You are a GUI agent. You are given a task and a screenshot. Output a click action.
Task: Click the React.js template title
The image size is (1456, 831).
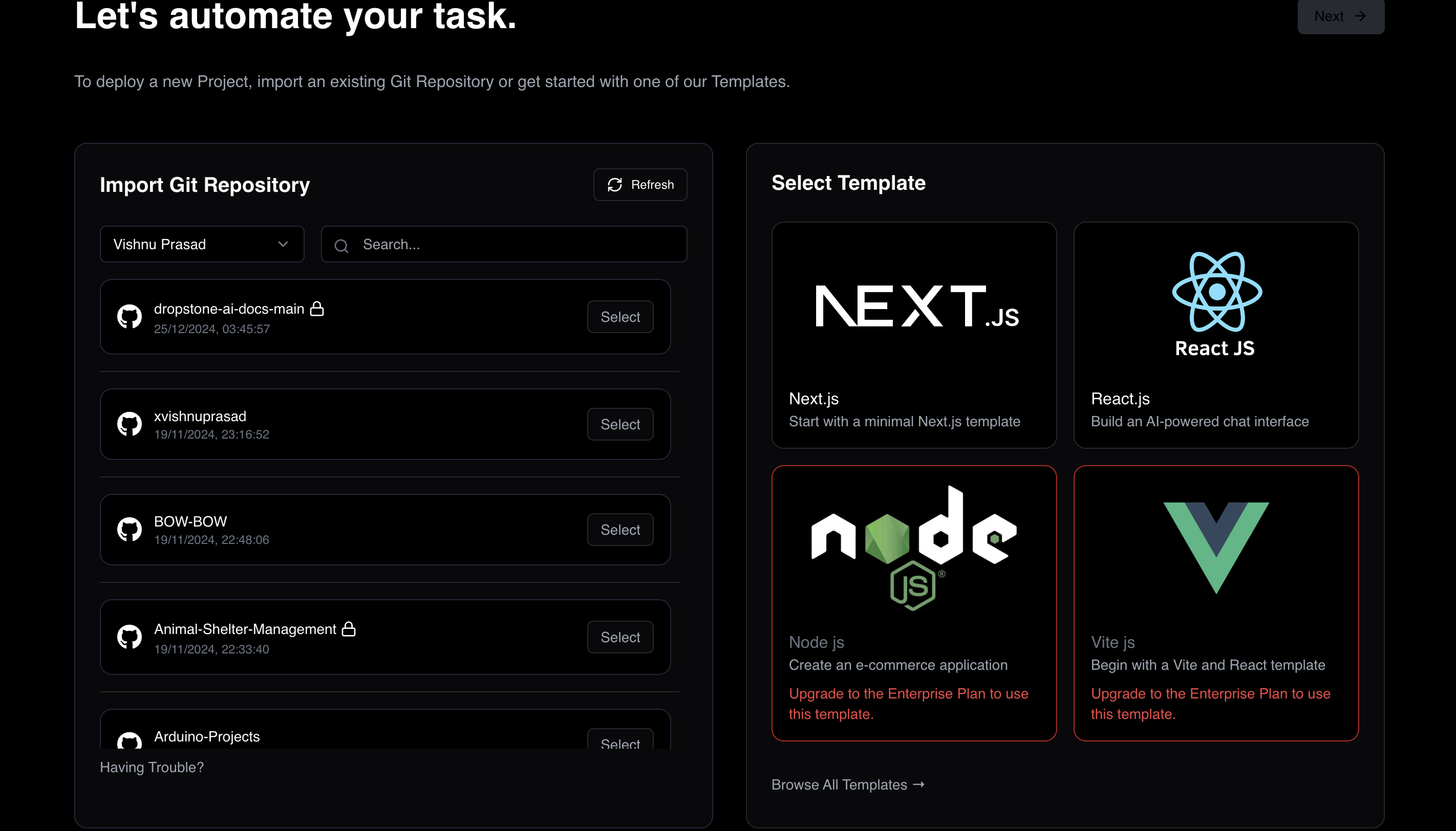point(1120,399)
